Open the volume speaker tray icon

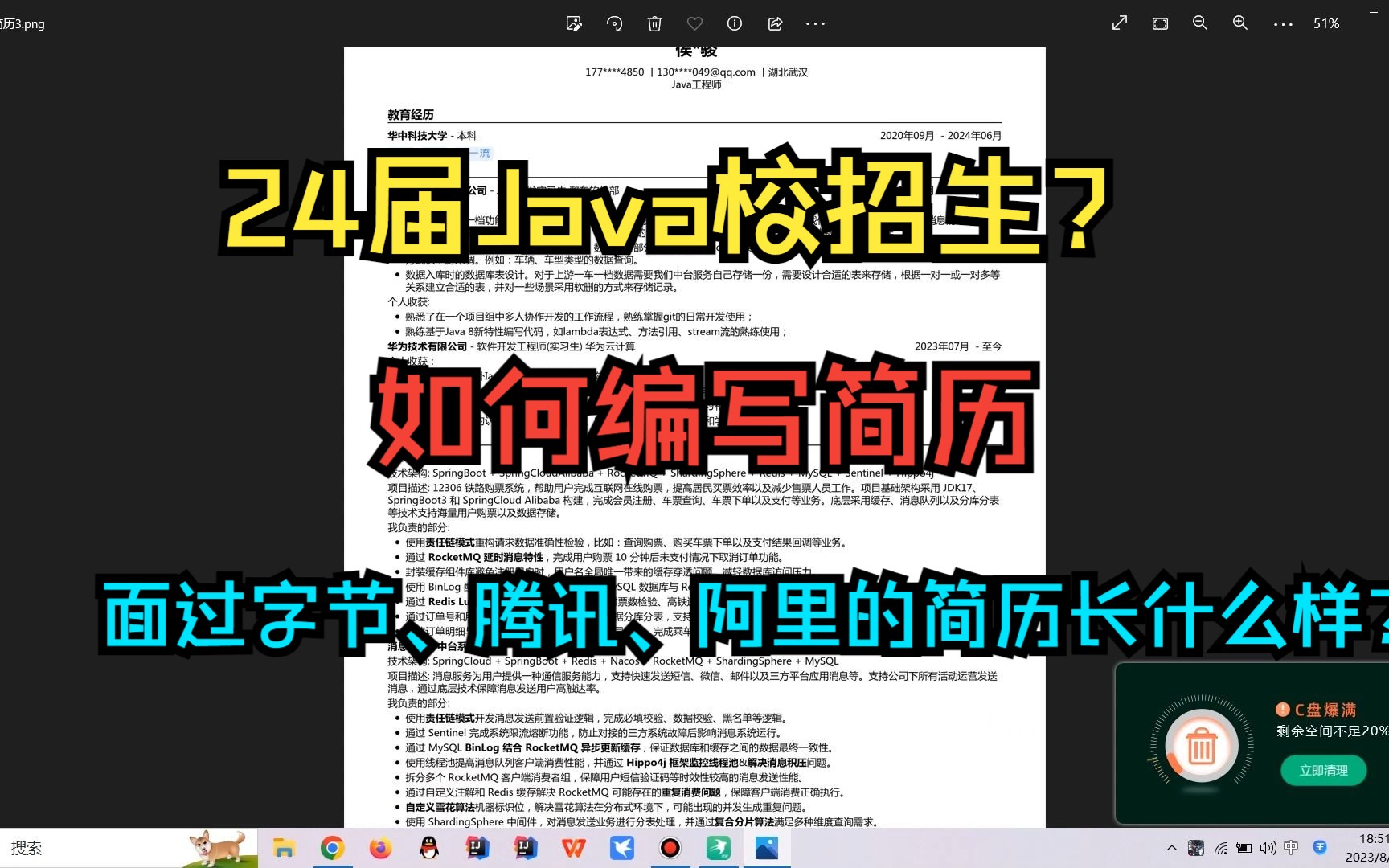(x=1268, y=848)
